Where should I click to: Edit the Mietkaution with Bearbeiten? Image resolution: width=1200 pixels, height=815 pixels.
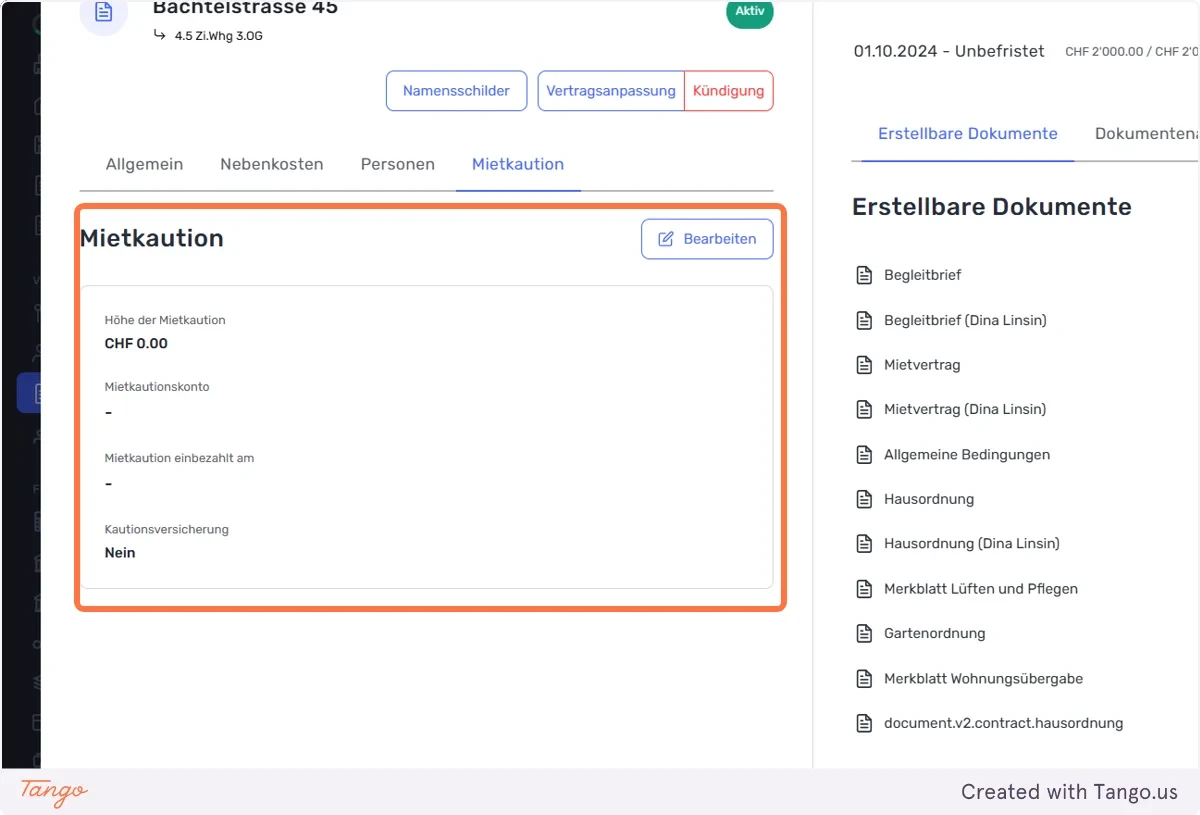[x=707, y=239]
